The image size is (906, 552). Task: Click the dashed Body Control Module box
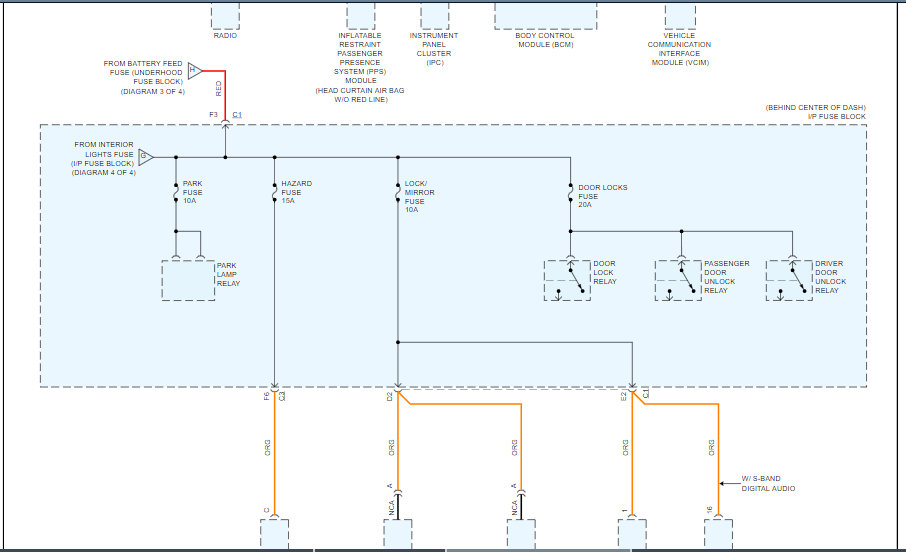click(545, 16)
